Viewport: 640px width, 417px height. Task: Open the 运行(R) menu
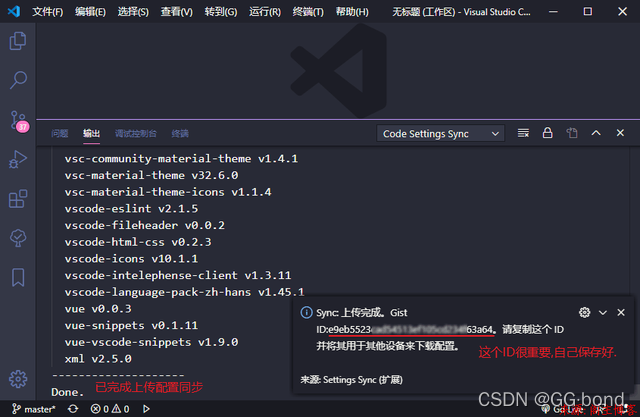pyautogui.click(x=265, y=12)
